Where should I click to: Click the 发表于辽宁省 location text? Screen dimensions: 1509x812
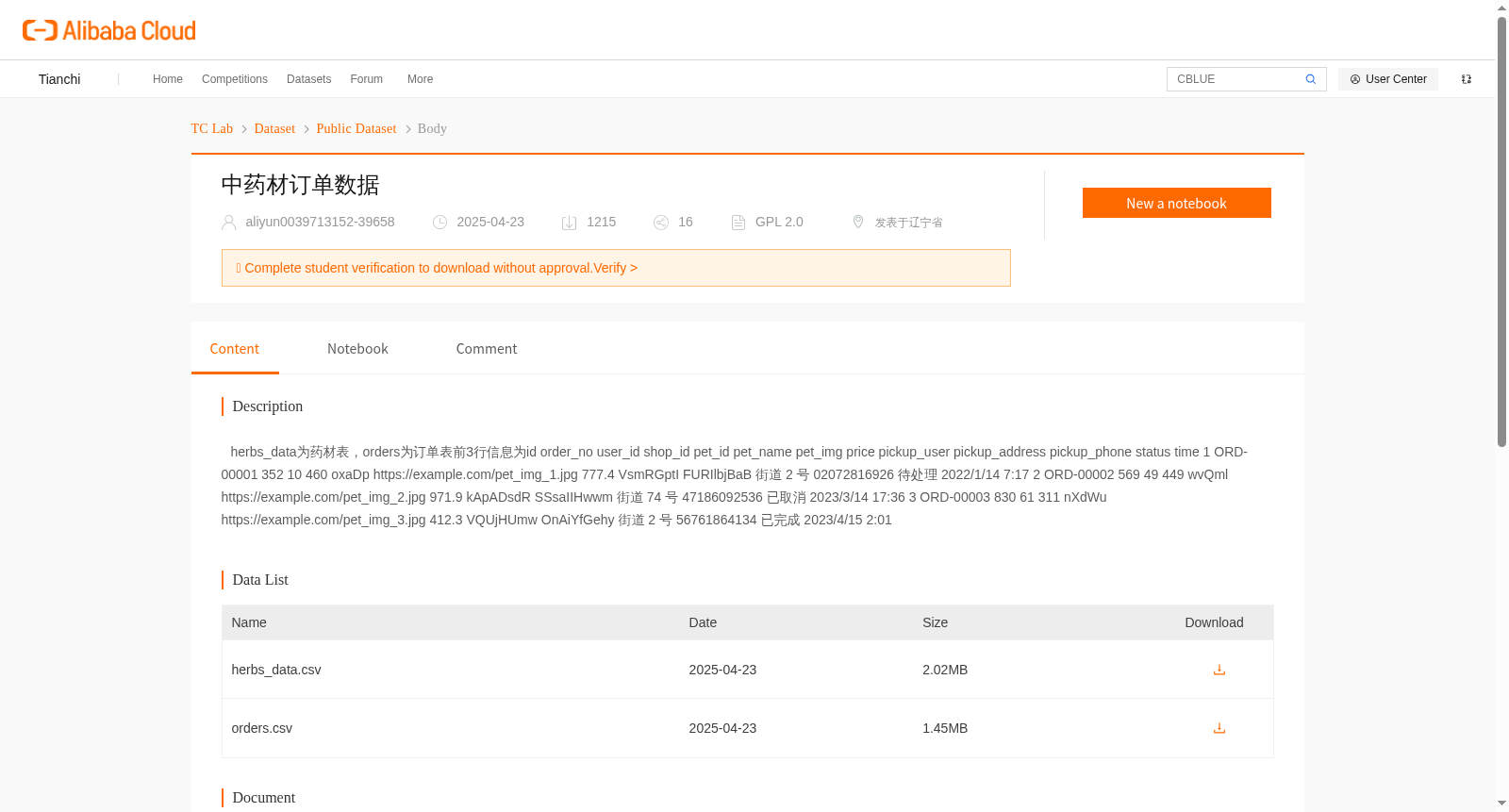pyautogui.click(x=908, y=223)
